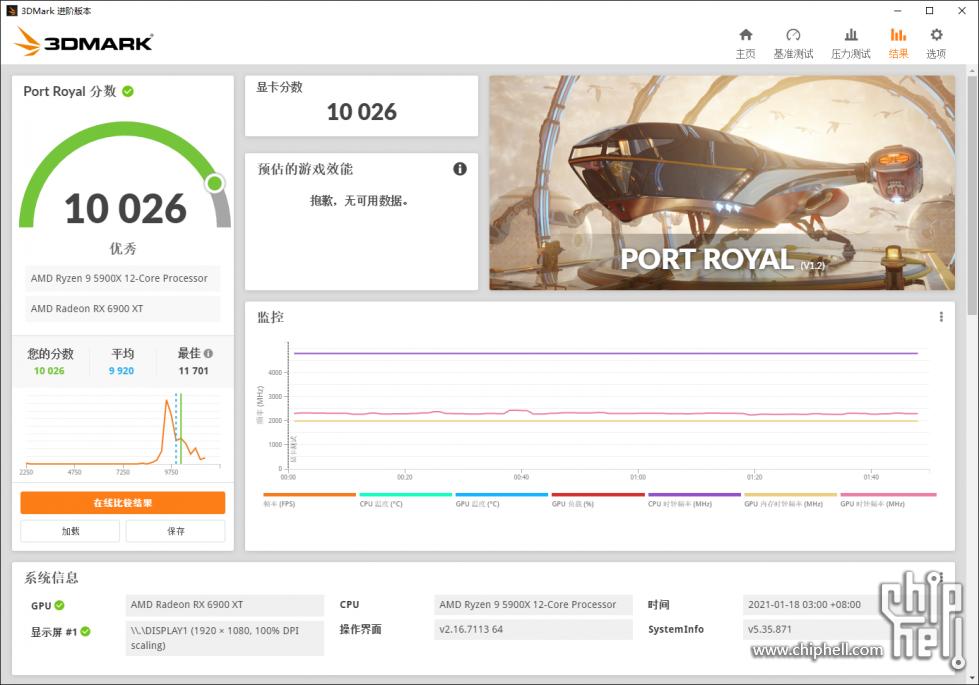
Task: Switch to the 主页 navigation tab
Action: coord(745,44)
